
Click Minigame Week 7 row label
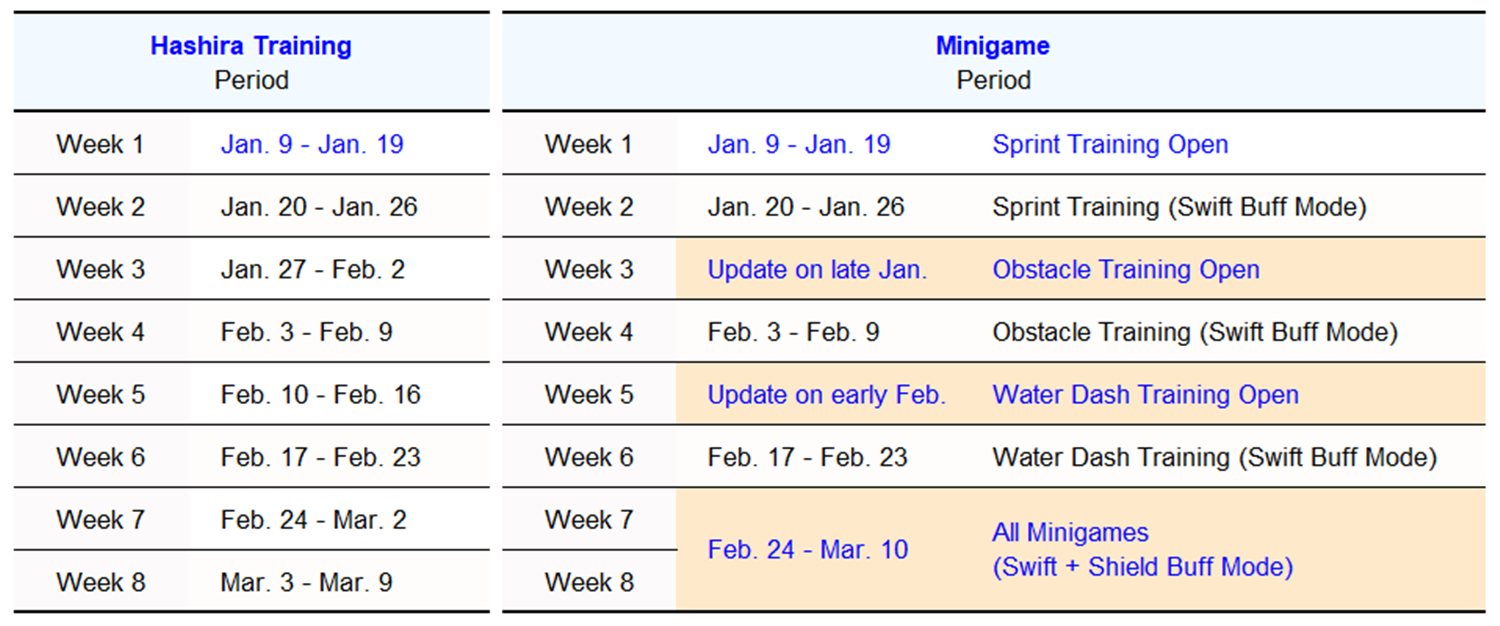(589, 519)
